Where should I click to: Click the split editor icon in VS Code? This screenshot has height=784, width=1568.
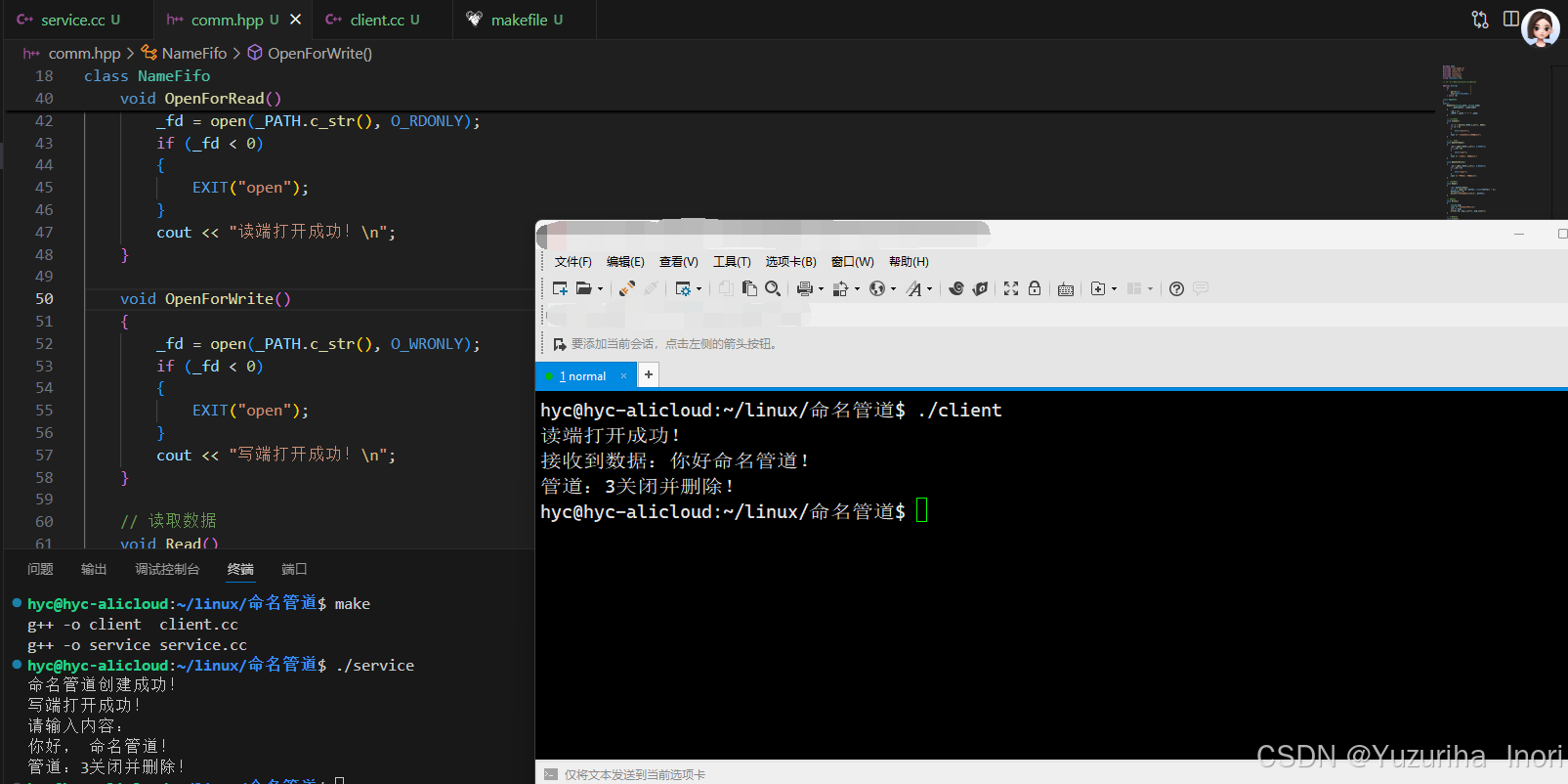tap(1510, 19)
